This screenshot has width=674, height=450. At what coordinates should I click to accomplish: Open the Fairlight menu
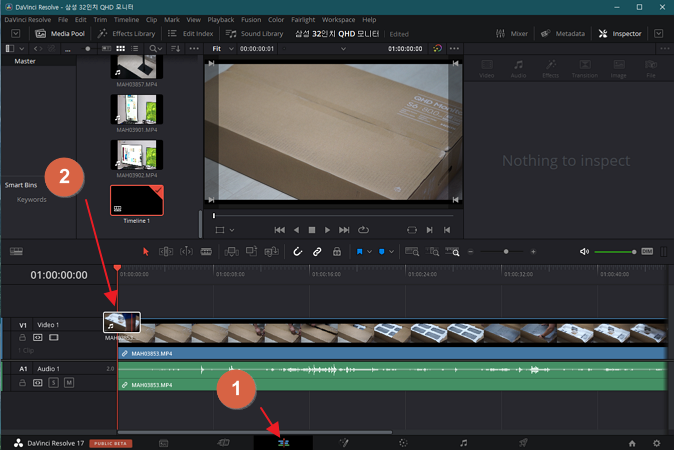303,20
